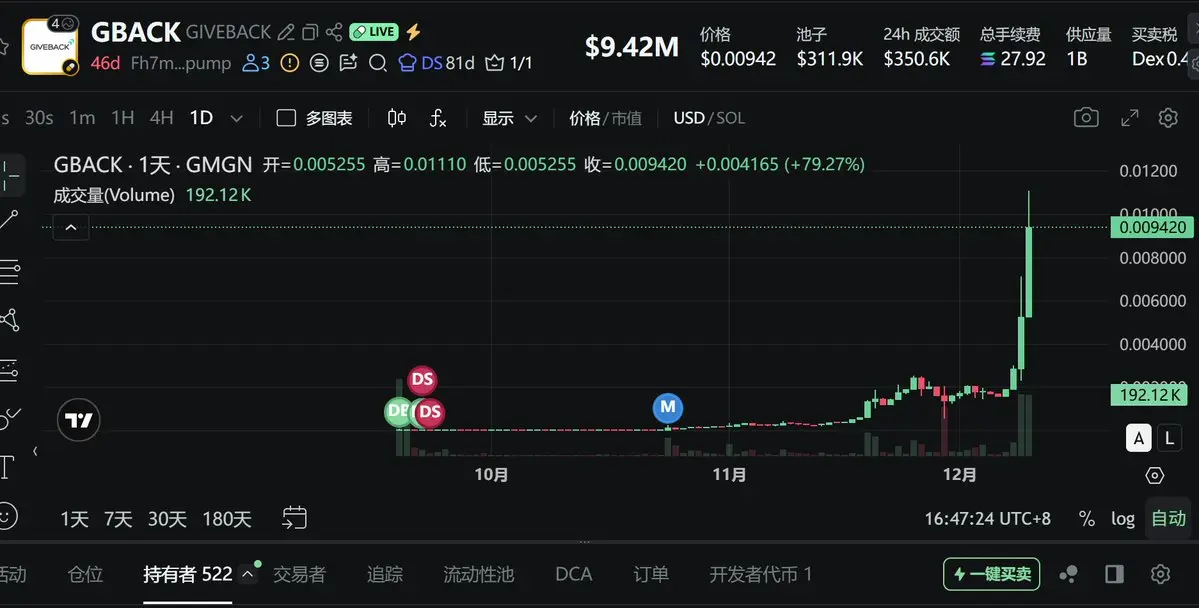Edit token name with pencil icon
Viewport: 1199px width, 608px height.
[x=286, y=32]
